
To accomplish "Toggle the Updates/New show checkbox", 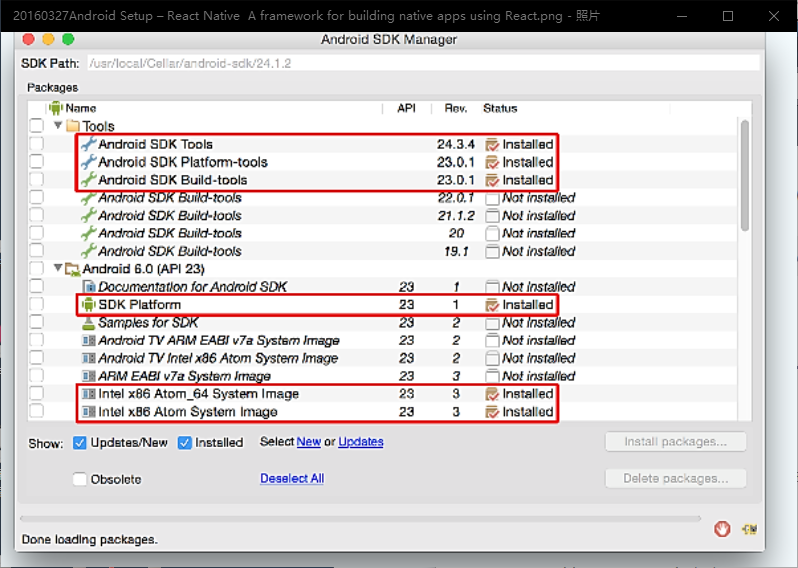I will (79, 443).
